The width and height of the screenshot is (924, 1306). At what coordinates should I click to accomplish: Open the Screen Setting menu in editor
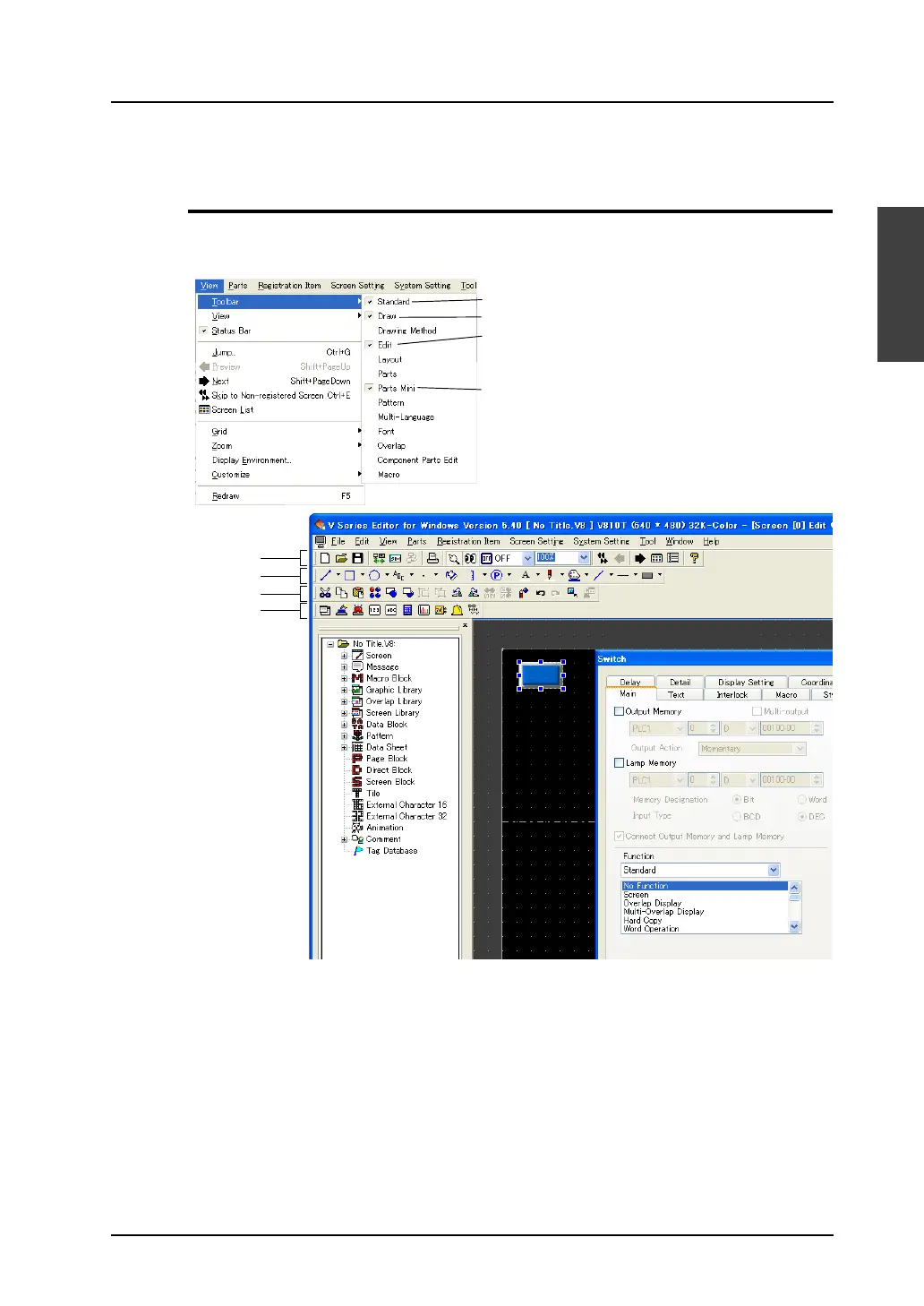coord(536,541)
